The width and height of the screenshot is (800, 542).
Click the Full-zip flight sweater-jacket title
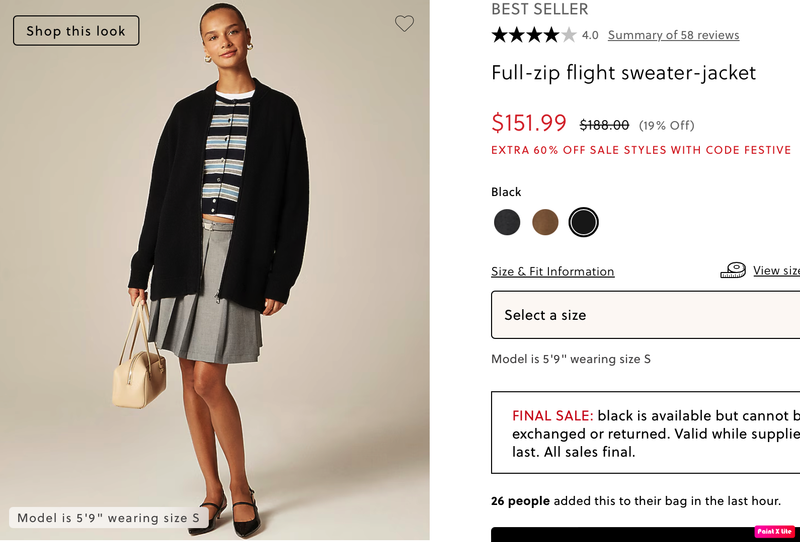click(x=623, y=73)
